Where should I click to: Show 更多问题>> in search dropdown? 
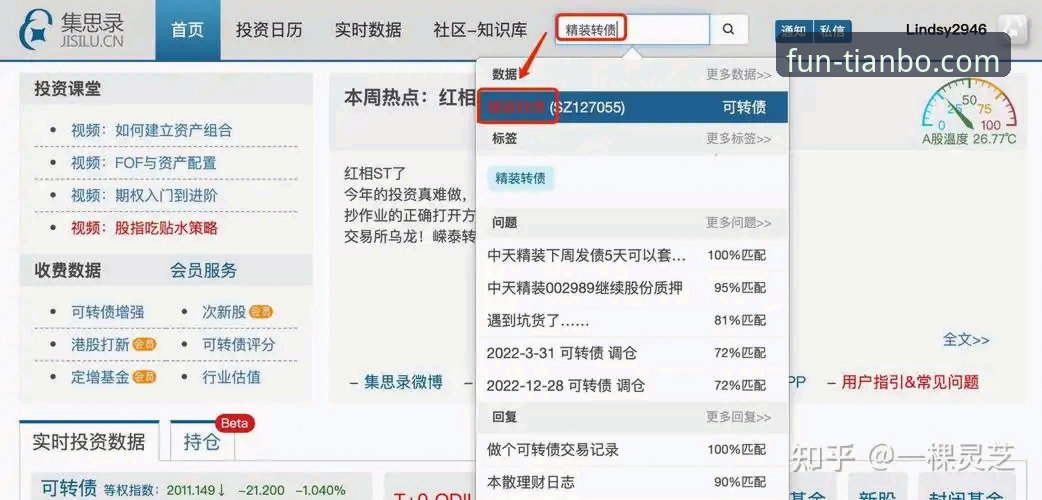pos(738,223)
